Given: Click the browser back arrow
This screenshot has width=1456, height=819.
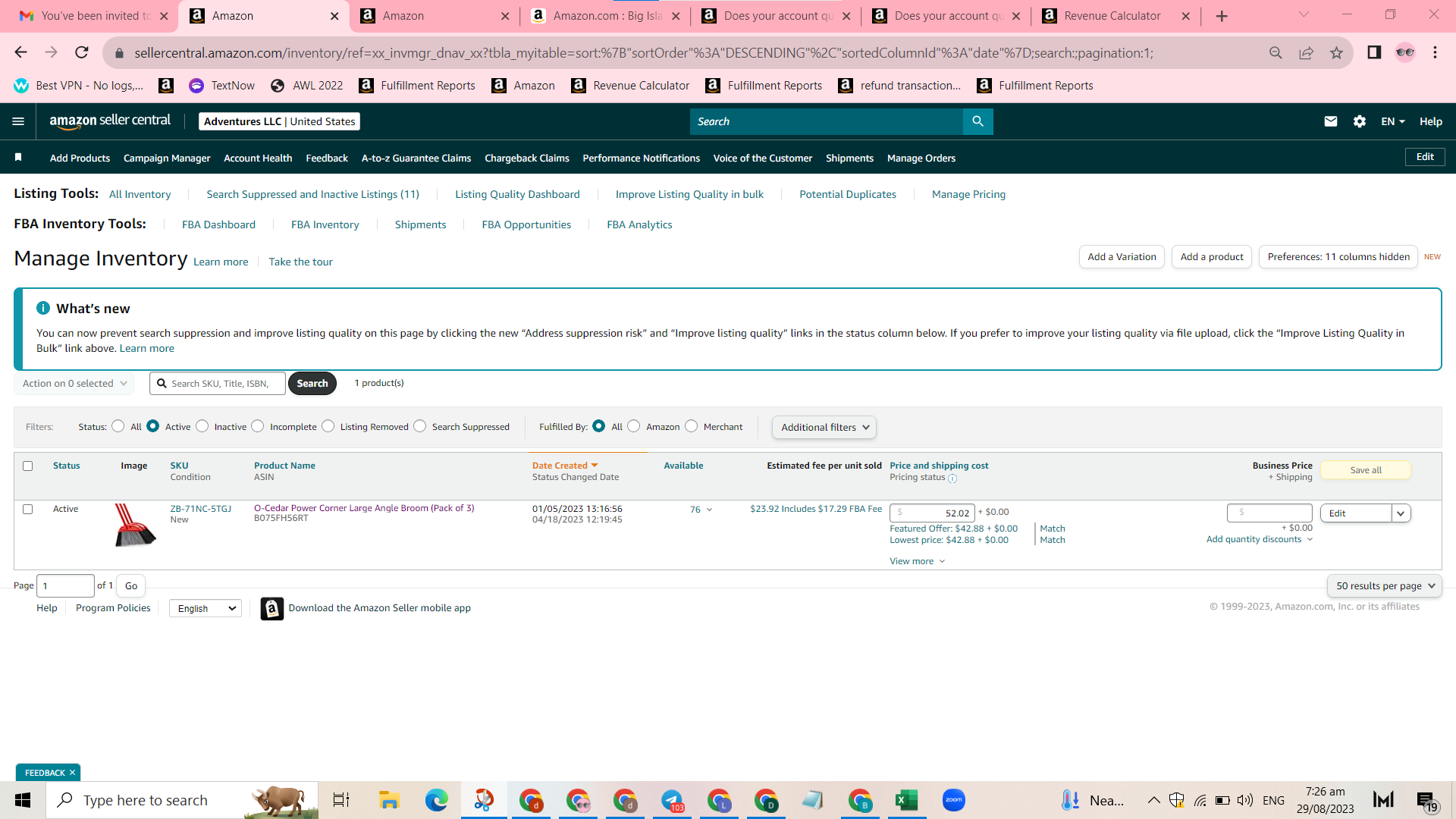Looking at the screenshot, I should (x=20, y=52).
